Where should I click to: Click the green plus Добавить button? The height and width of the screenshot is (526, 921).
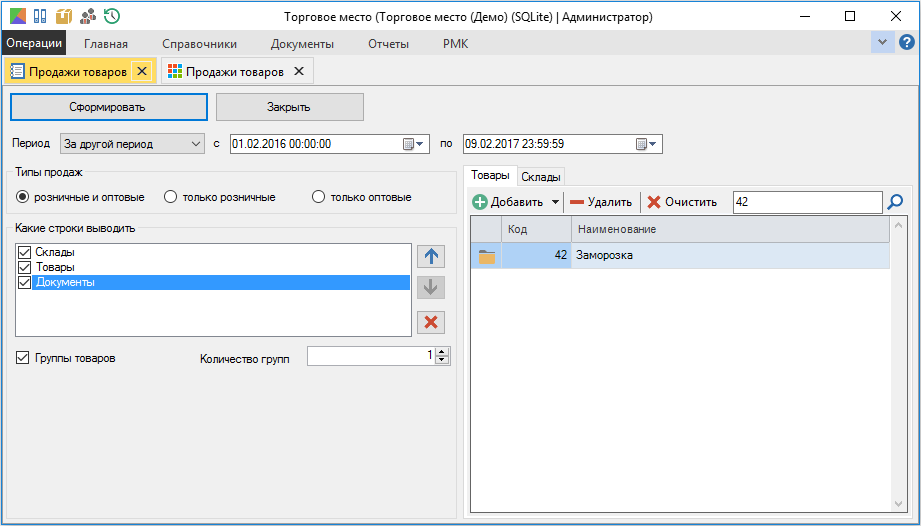[507, 202]
